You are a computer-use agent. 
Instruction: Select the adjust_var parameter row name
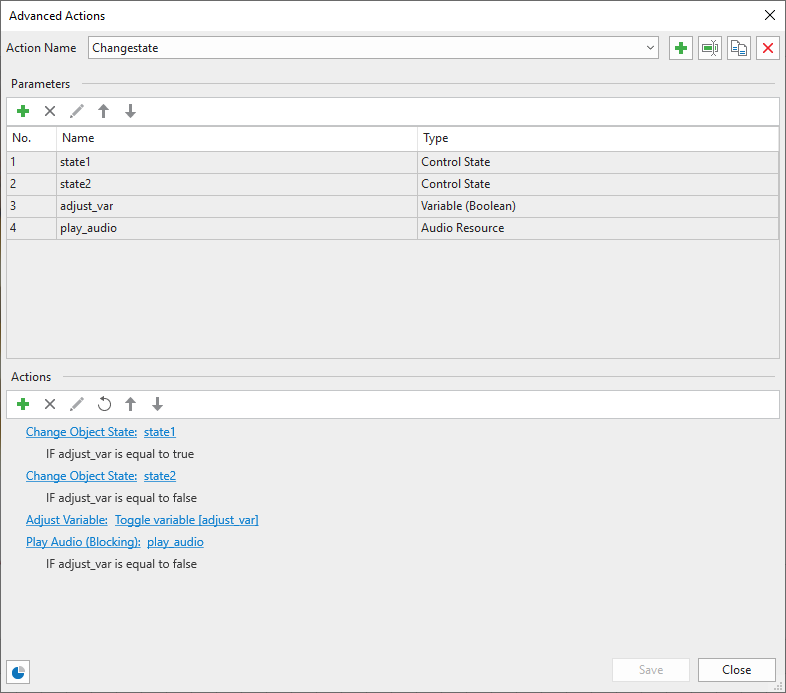[237, 207]
